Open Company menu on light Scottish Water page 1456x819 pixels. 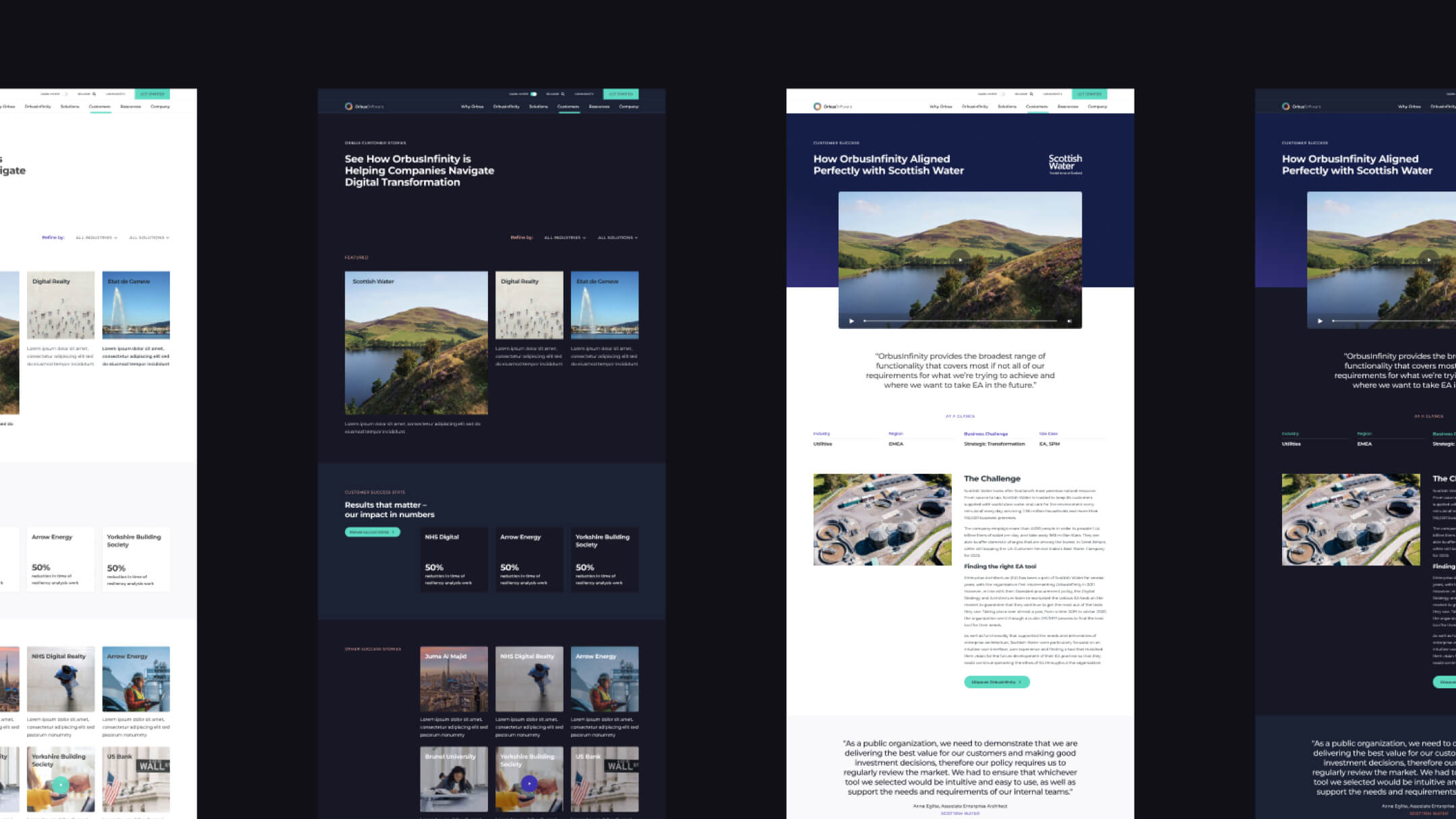pyautogui.click(x=1097, y=107)
